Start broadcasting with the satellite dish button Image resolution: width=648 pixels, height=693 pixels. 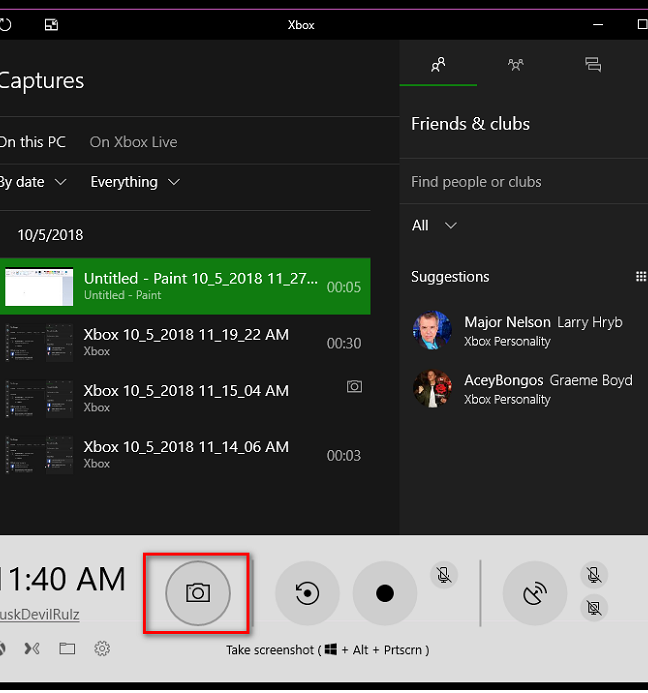pyautogui.click(x=535, y=593)
